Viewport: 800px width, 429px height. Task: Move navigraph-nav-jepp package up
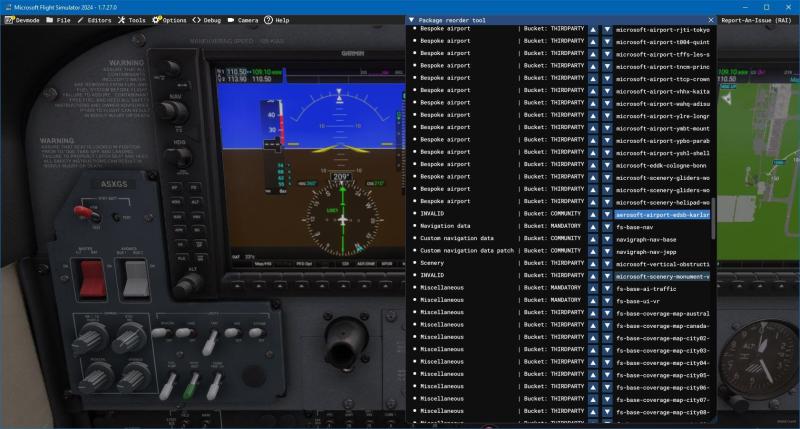(593, 251)
